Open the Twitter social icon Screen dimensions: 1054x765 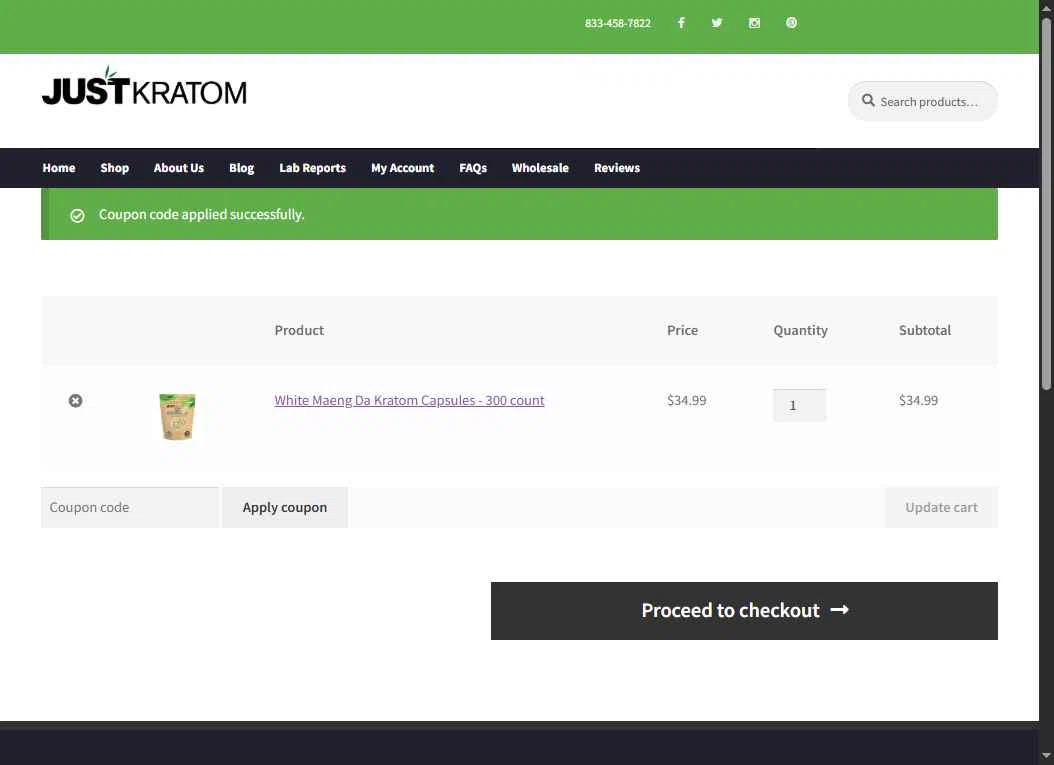[x=717, y=23]
